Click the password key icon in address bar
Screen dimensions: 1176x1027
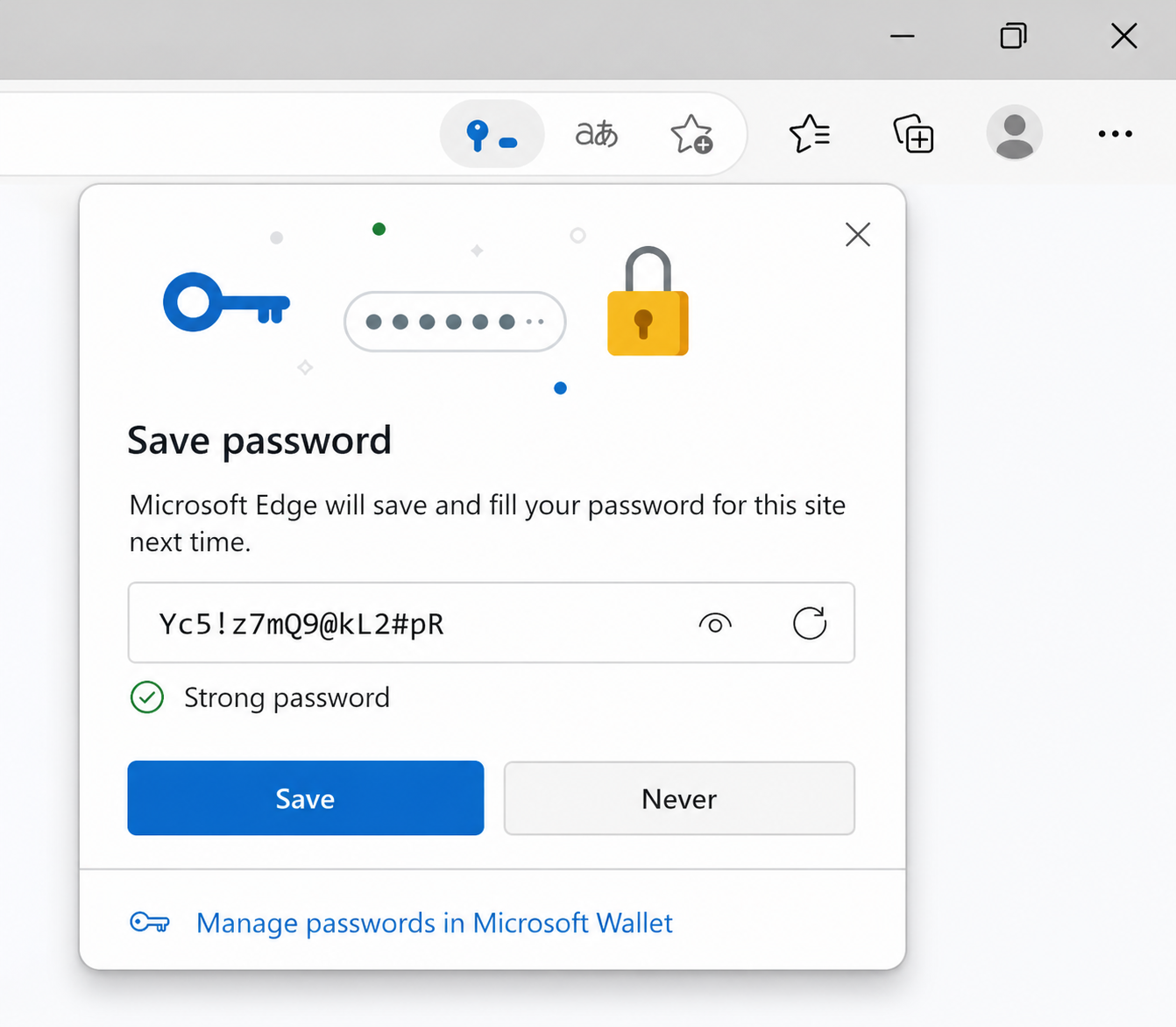coord(491,135)
